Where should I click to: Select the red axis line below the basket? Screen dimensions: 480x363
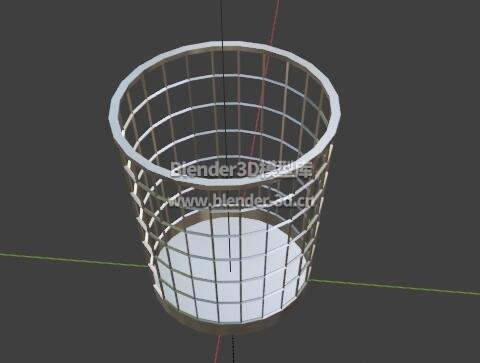coord(217,348)
